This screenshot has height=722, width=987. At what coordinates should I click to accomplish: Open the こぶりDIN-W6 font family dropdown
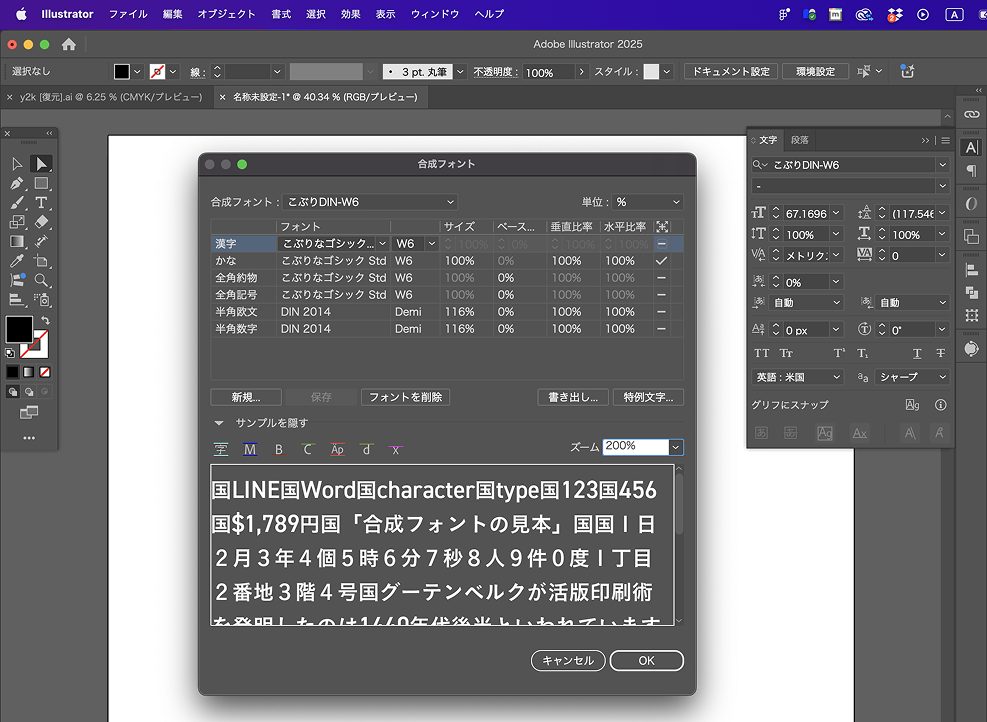click(x=942, y=165)
